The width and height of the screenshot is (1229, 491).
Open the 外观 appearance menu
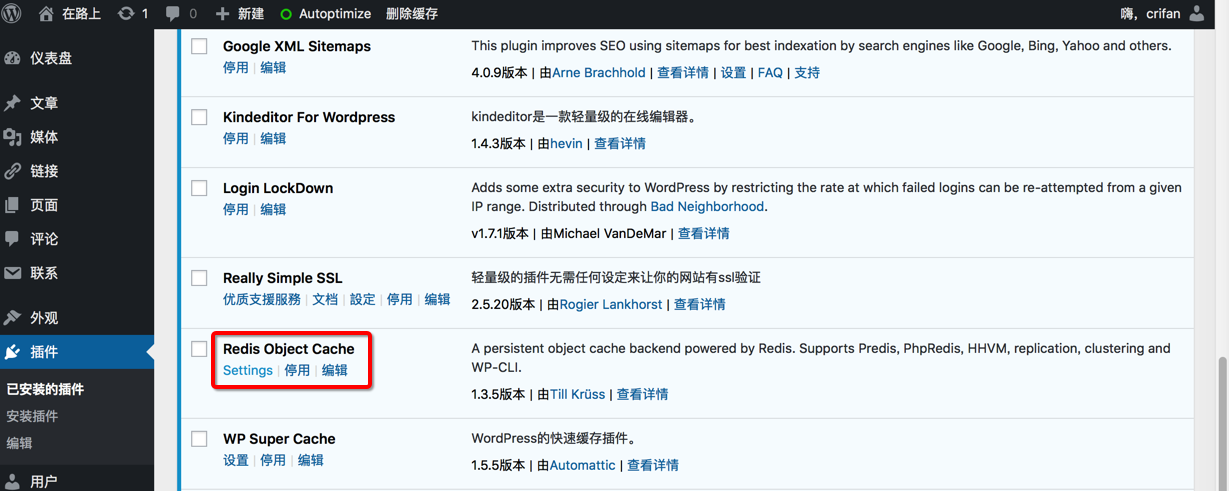coord(44,318)
